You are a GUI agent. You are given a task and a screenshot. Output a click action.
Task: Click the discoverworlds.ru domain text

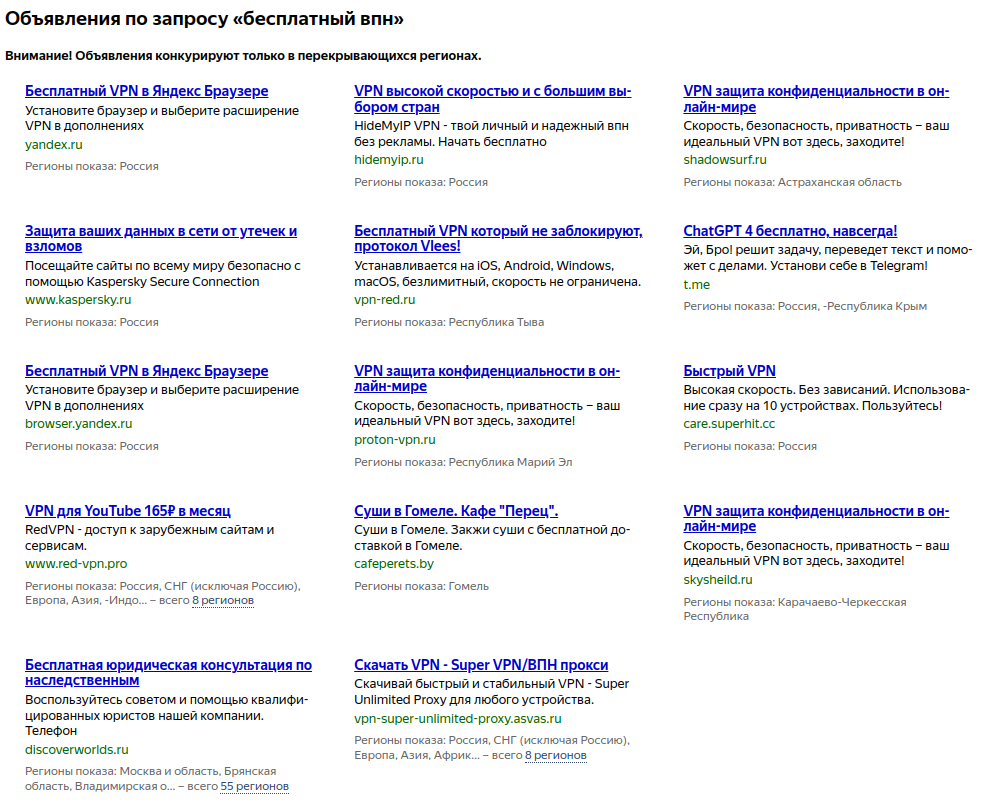[x=77, y=750]
